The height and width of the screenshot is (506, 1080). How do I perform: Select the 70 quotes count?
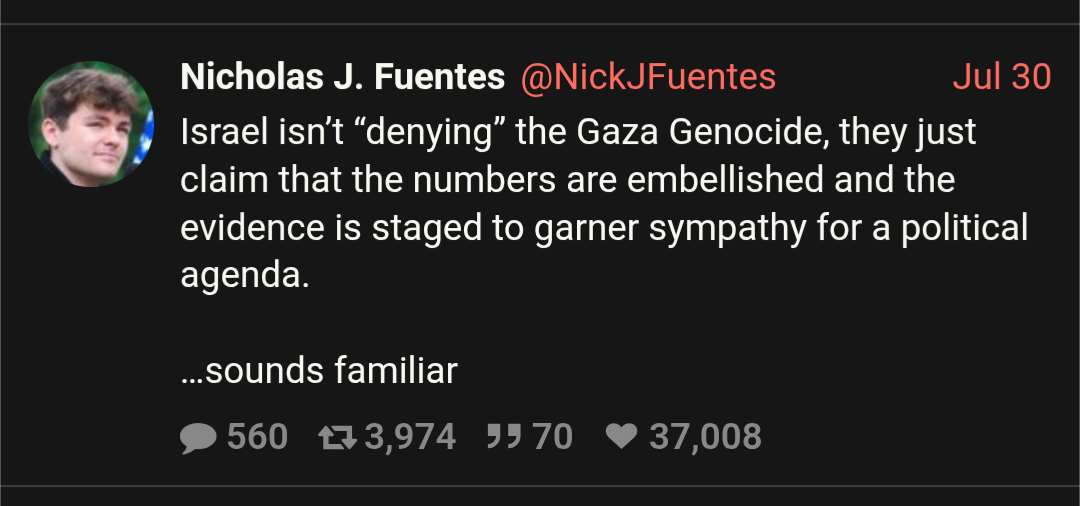click(552, 437)
